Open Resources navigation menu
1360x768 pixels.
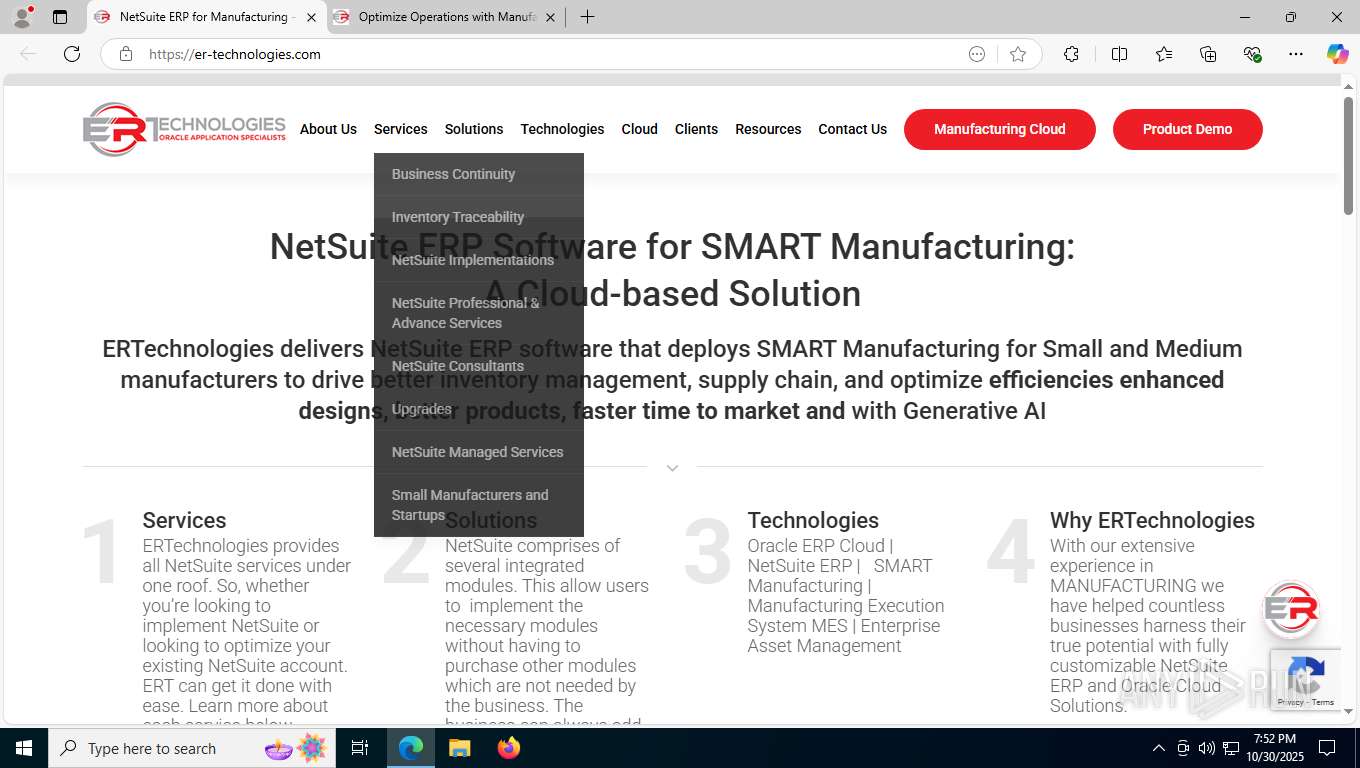768,129
